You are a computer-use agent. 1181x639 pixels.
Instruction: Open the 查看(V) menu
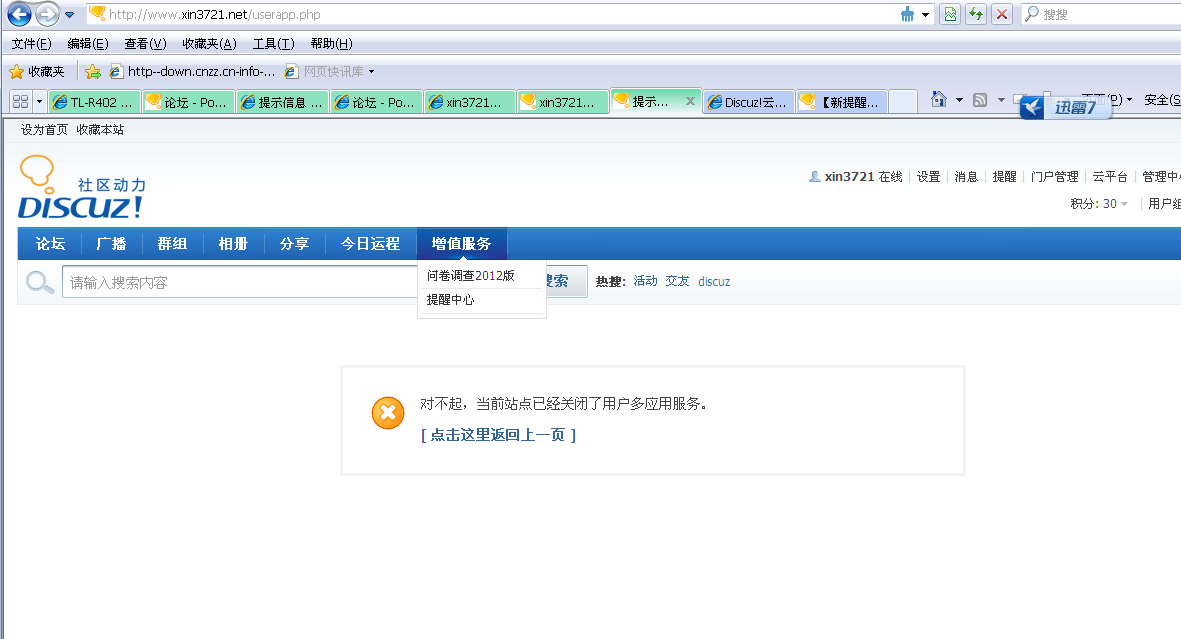(145, 44)
